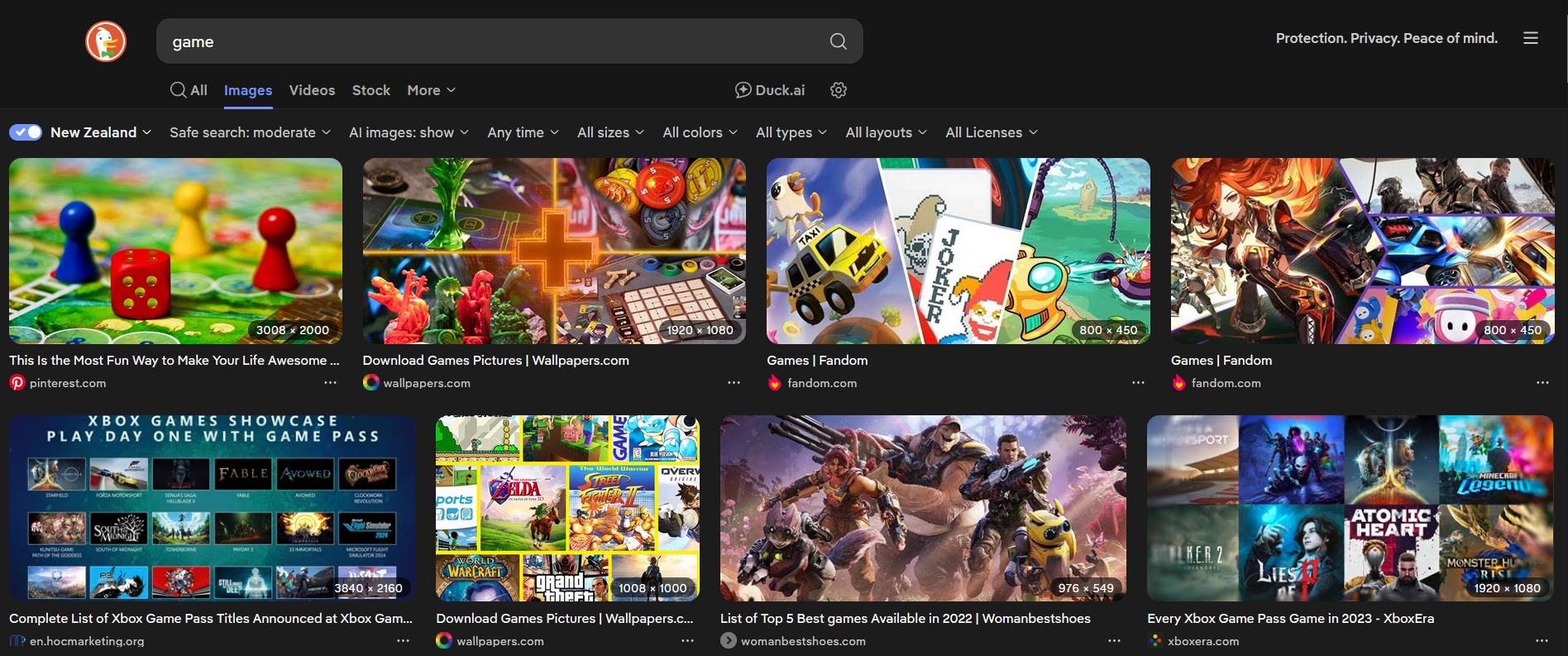Expand the Safe search: moderate dropdown

coord(250,132)
